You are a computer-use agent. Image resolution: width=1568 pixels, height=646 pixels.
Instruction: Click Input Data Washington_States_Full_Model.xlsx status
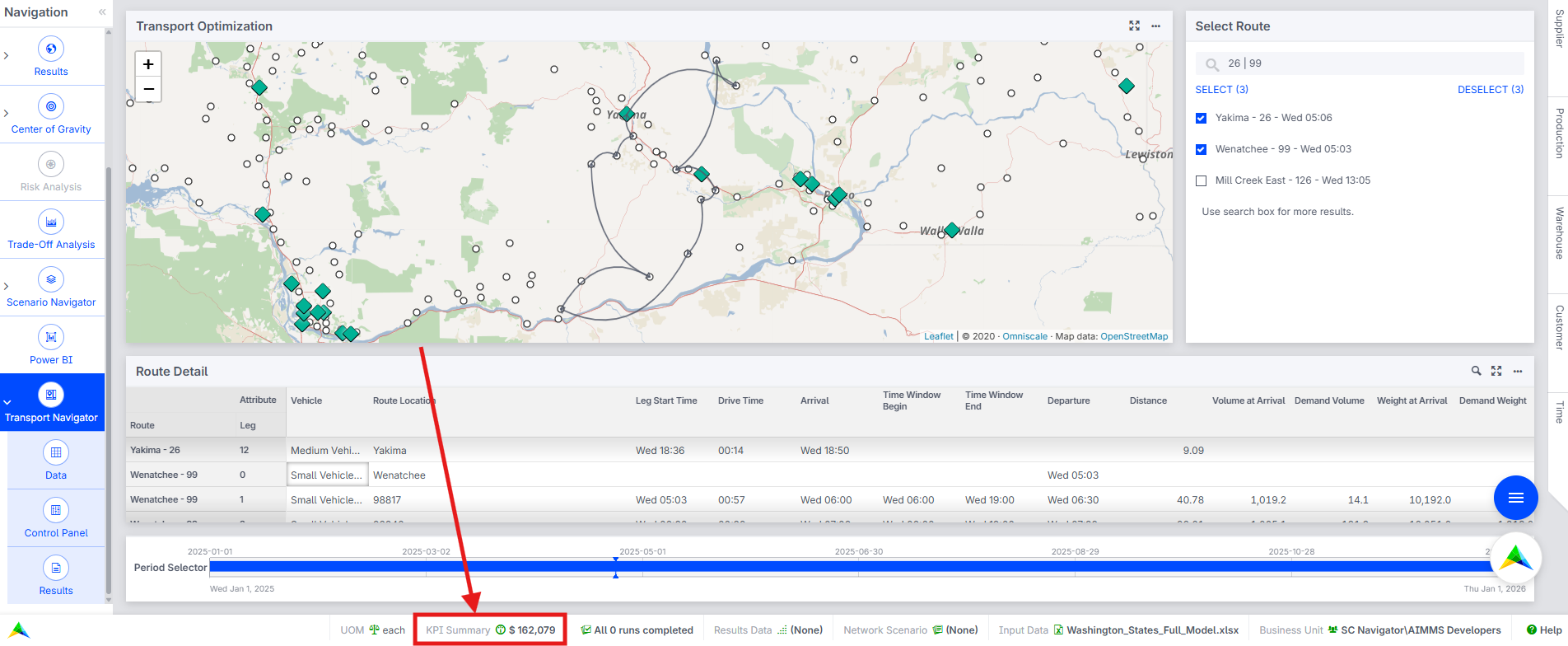tap(1118, 630)
